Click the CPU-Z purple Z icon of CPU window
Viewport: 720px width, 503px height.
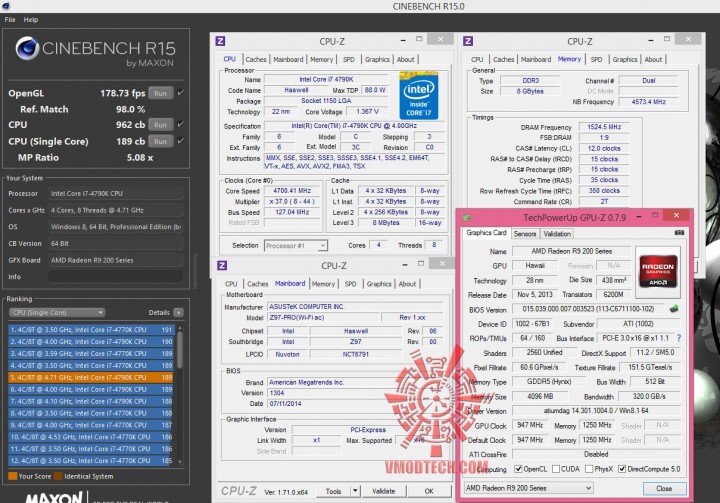tap(220, 41)
